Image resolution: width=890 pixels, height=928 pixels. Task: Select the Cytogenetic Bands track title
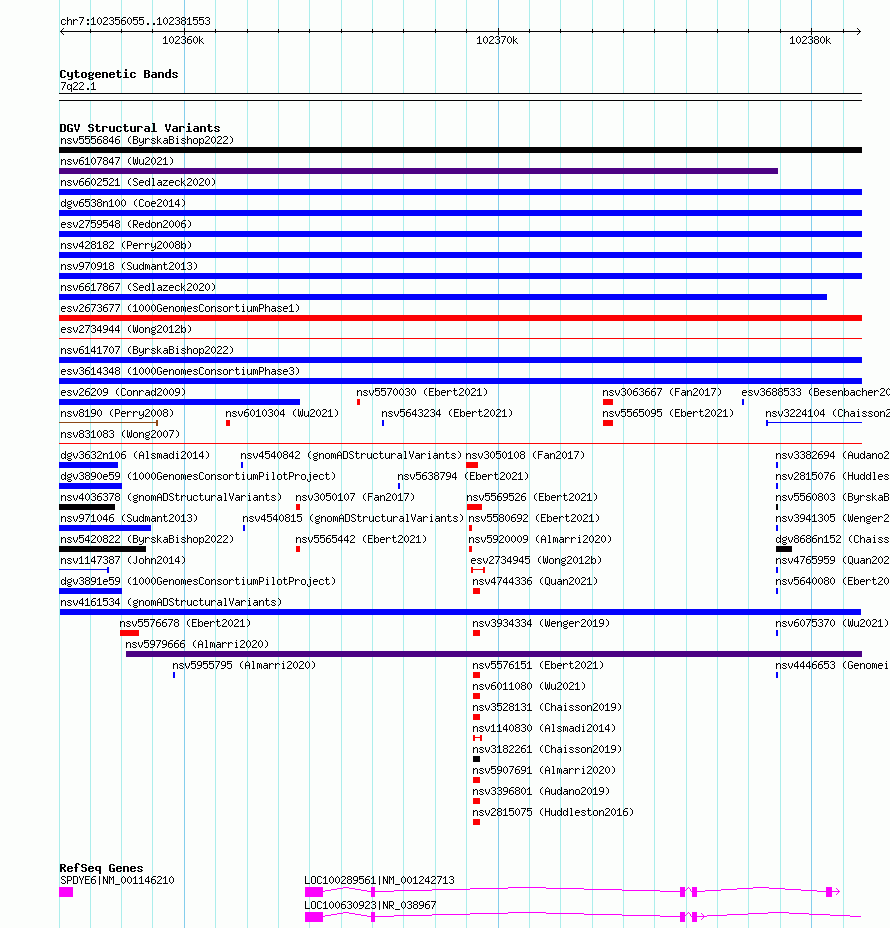point(118,74)
